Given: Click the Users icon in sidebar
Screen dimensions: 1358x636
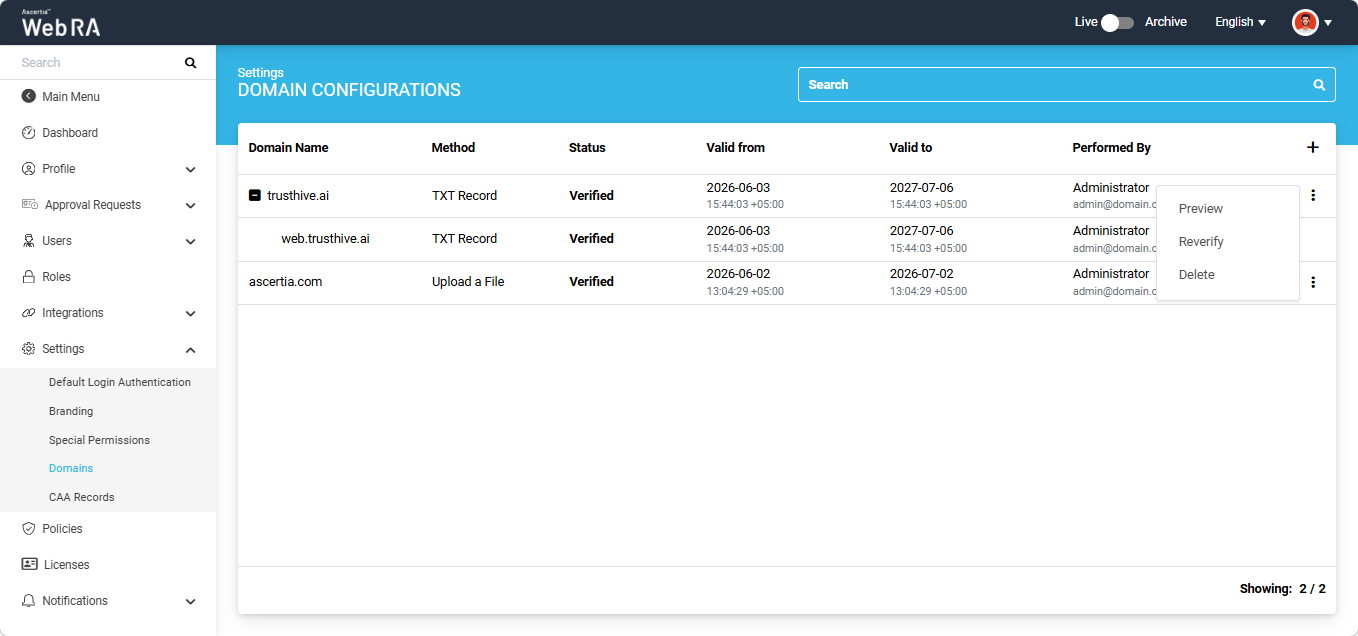Looking at the screenshot, I should point(29,240).
